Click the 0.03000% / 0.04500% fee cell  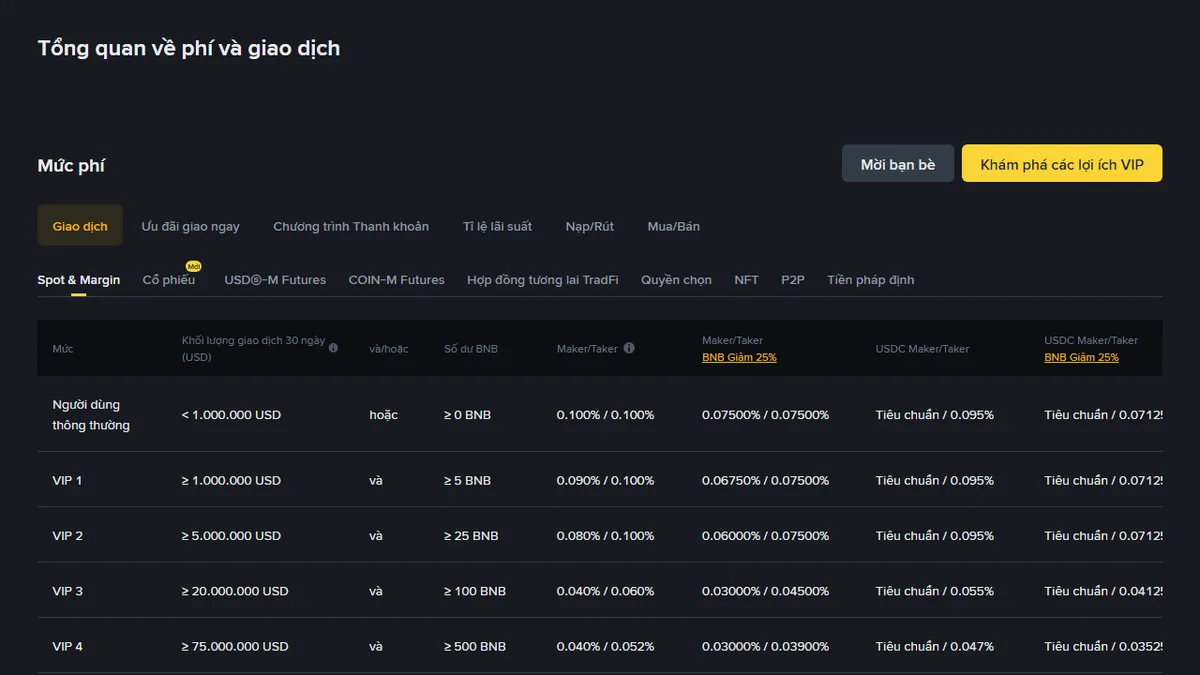766,591
